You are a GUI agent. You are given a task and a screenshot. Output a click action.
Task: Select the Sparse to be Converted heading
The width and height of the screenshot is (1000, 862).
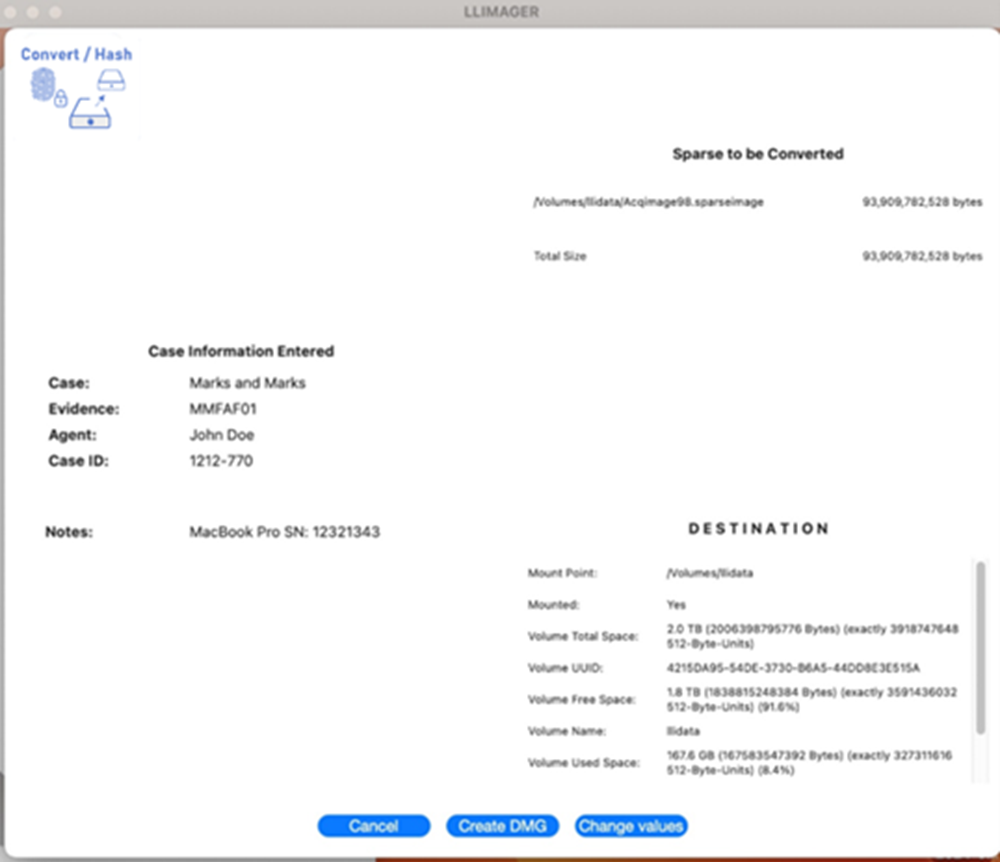(756, 154)
